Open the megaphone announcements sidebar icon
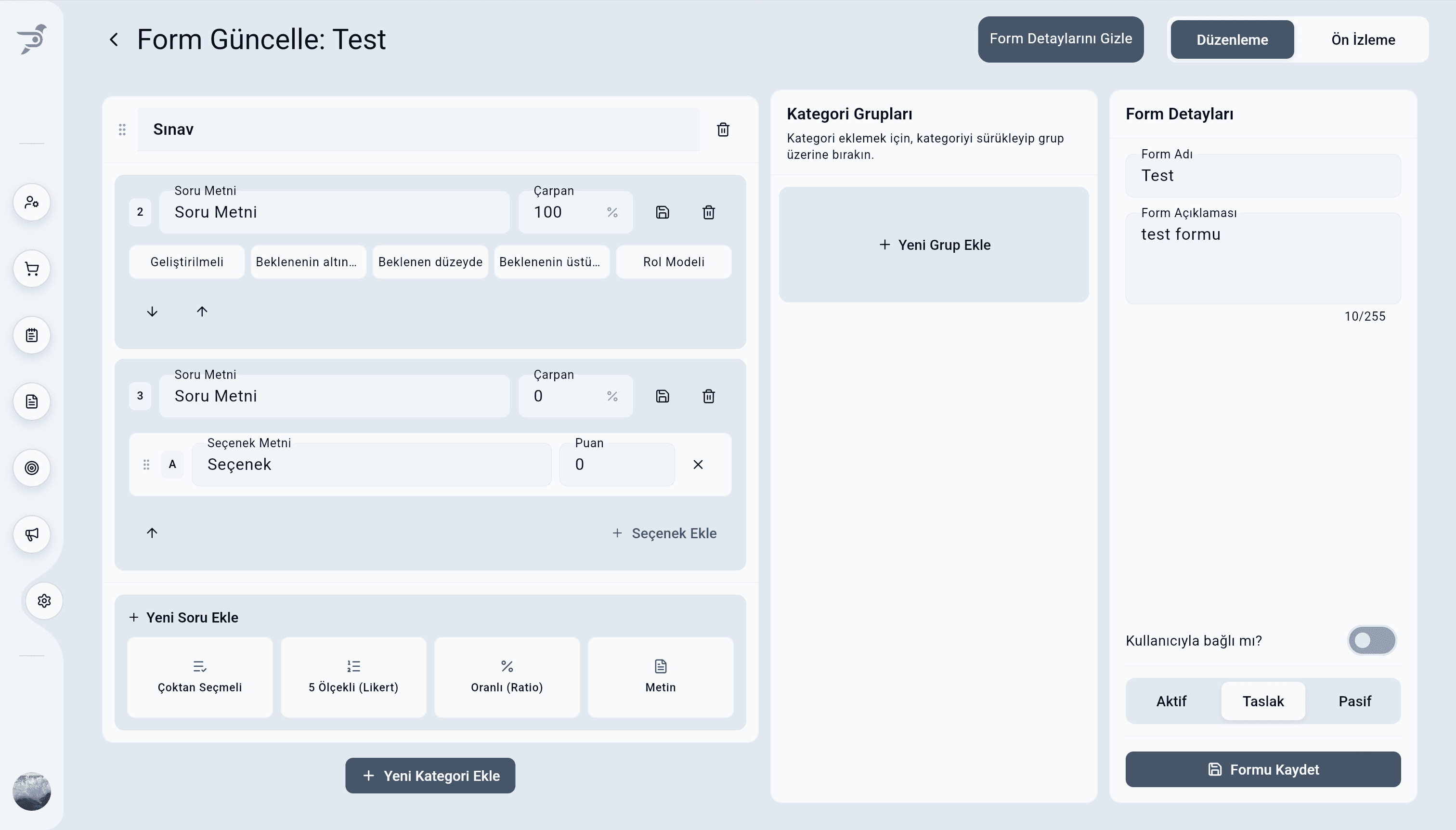Image resolution: width=1456 pixels, height=830 pixels. tap(32, 534)
